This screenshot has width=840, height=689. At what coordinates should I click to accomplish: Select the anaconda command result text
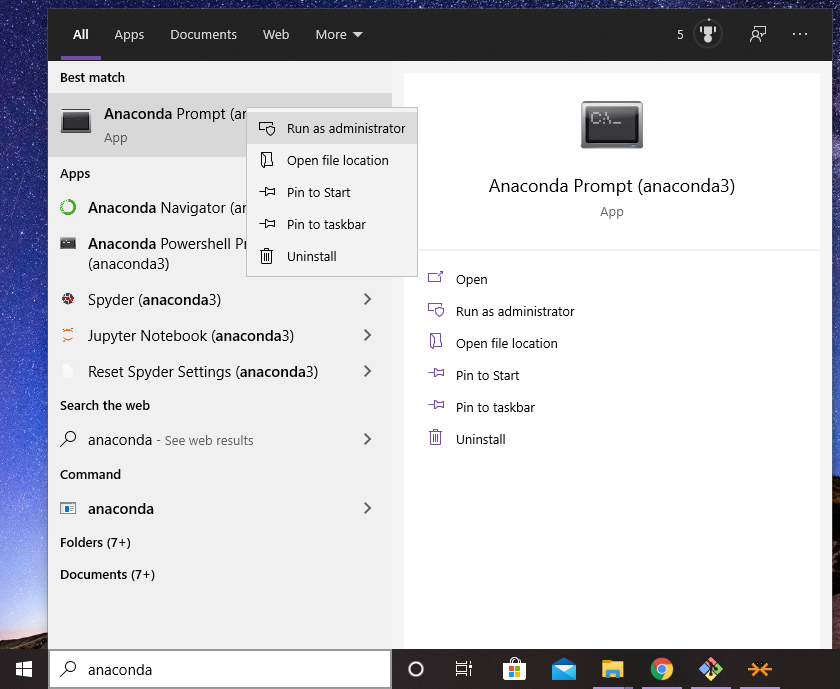(121, 508)
